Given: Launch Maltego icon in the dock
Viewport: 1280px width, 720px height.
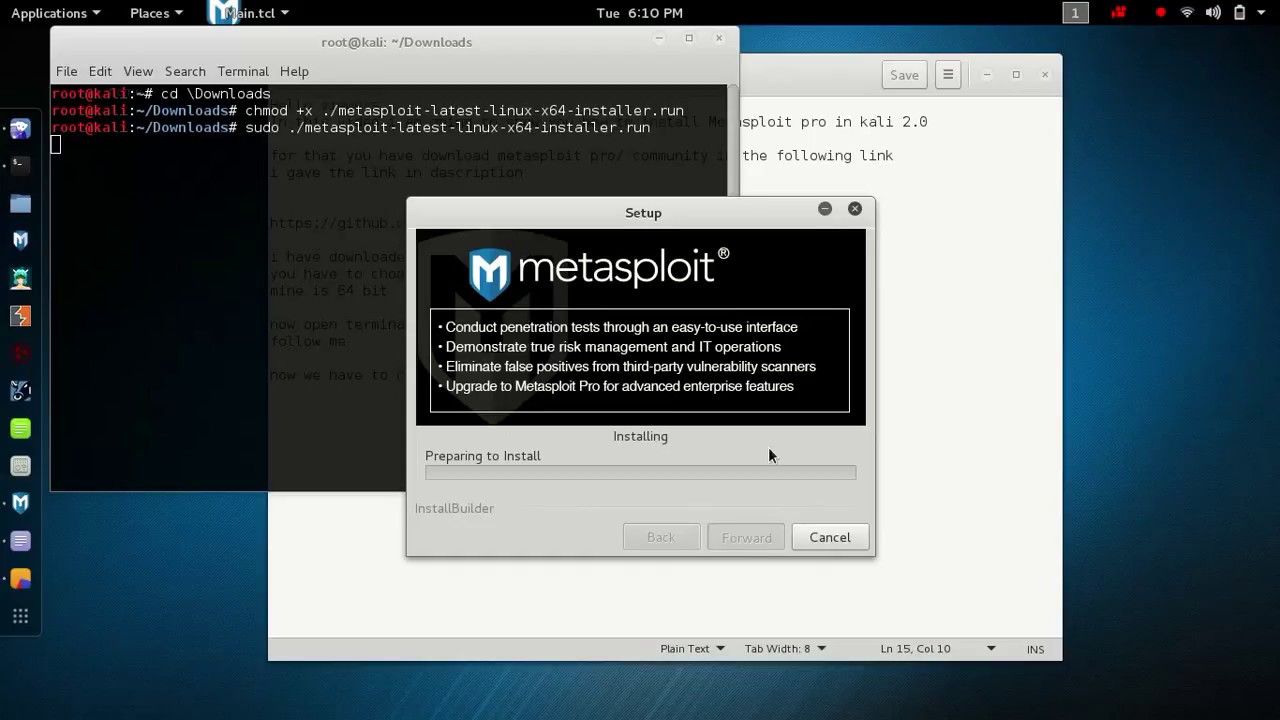Looking at the screenshot, I should 20,391.
